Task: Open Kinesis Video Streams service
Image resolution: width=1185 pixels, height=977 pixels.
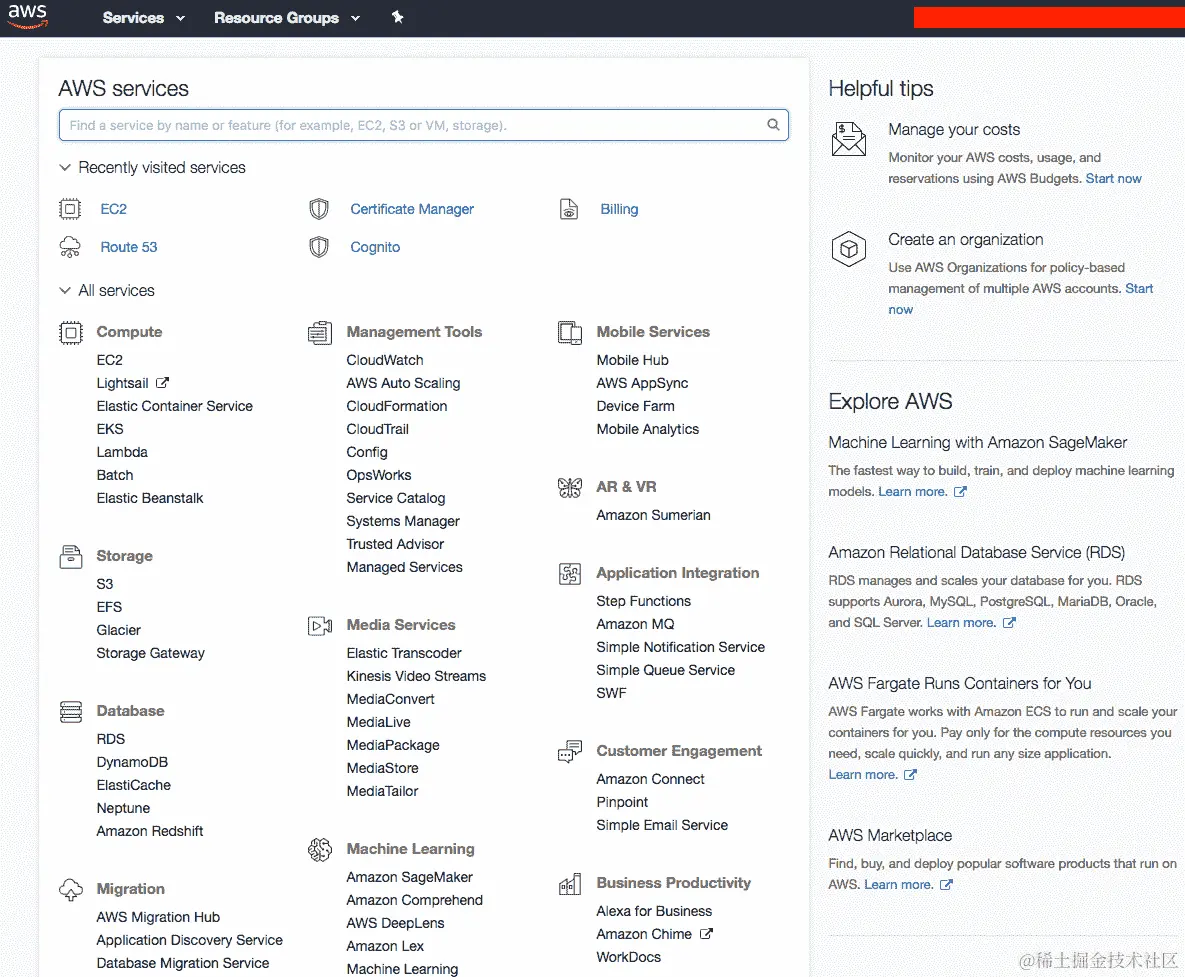Action: [416, 676]
